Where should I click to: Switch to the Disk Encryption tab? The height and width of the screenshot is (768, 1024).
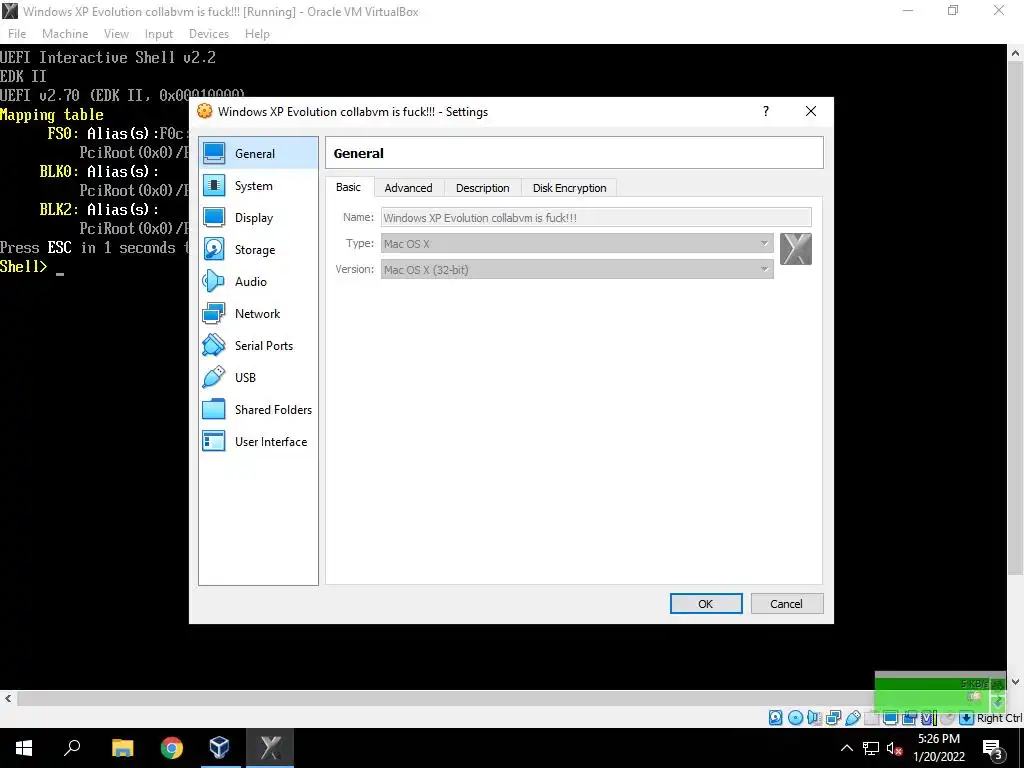(569, 188)
